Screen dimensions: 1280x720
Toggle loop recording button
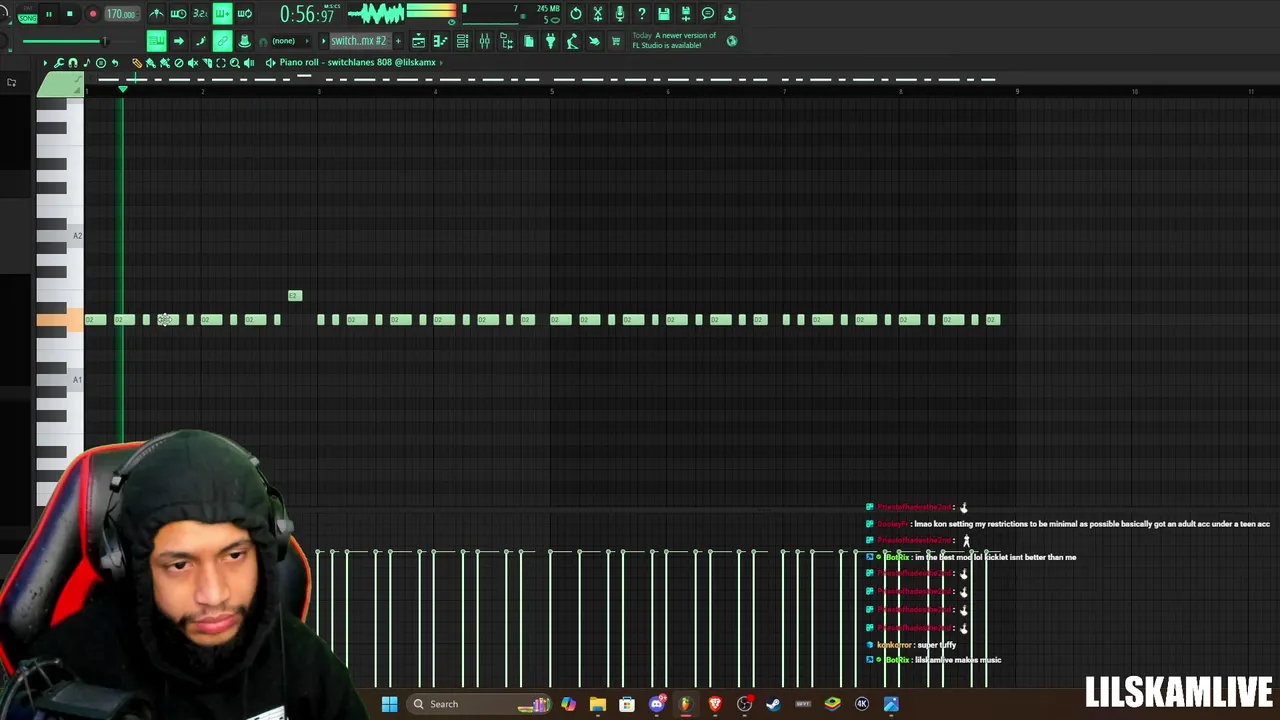[x=244, y=14]
